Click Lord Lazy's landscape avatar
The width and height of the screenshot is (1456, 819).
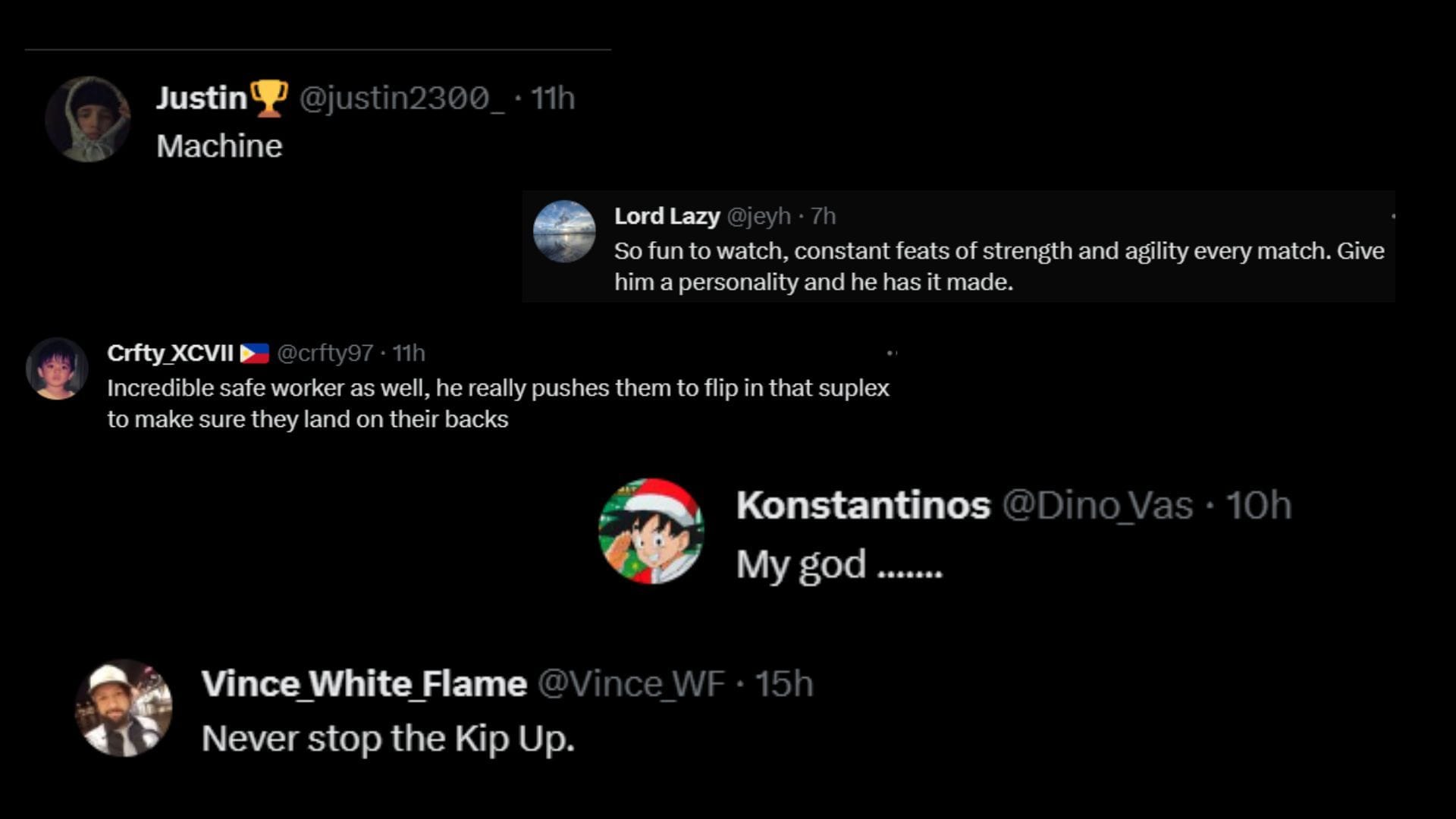tap(564, 231)
